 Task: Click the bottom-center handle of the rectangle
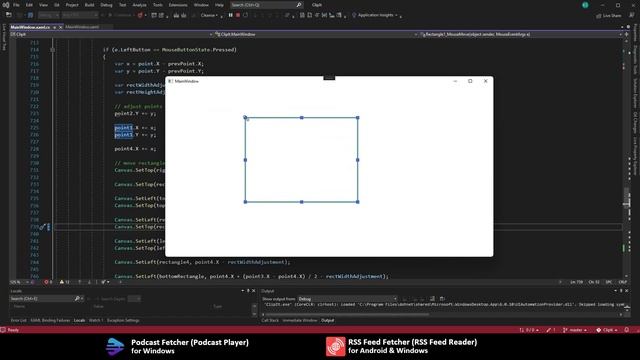[x=302, y=202]
